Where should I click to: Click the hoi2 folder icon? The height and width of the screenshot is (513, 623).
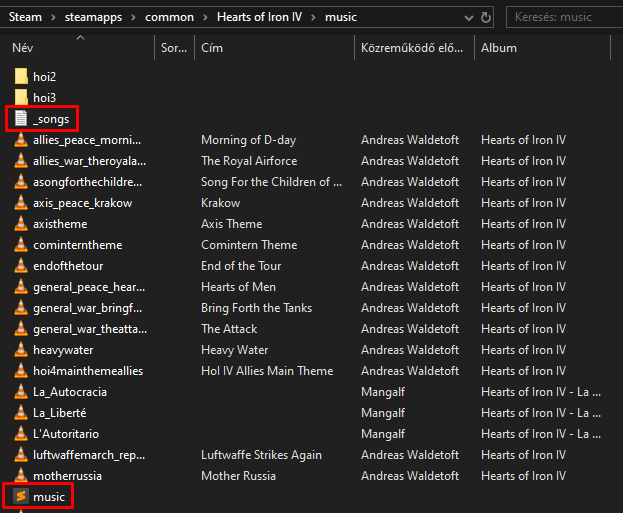21,76
